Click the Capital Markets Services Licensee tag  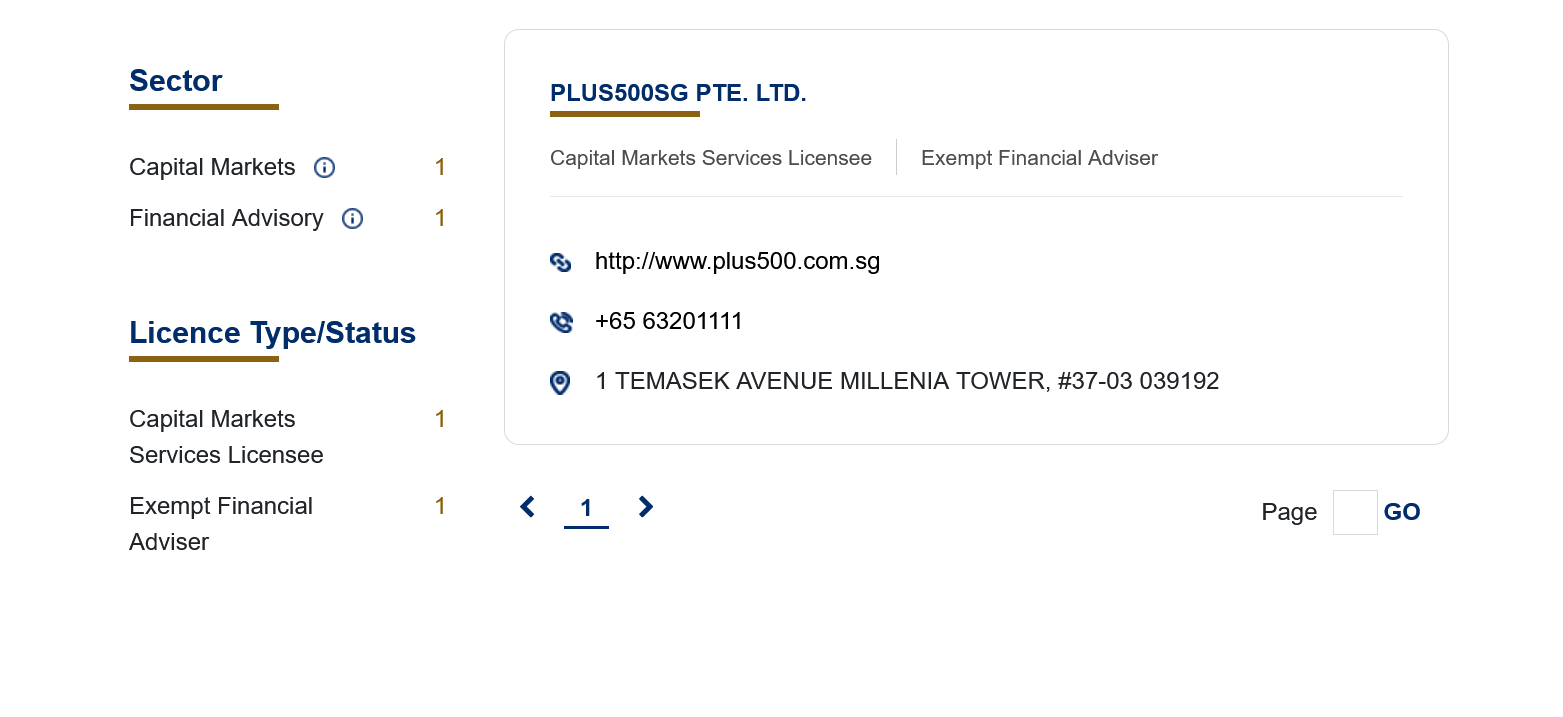click(x=710, y=158)
